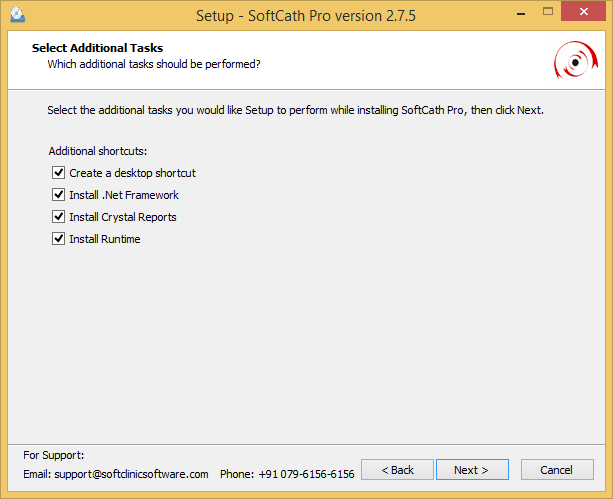Click the support phone number text
The width and height of the screenshot is (613, 499).
[305, 474]
